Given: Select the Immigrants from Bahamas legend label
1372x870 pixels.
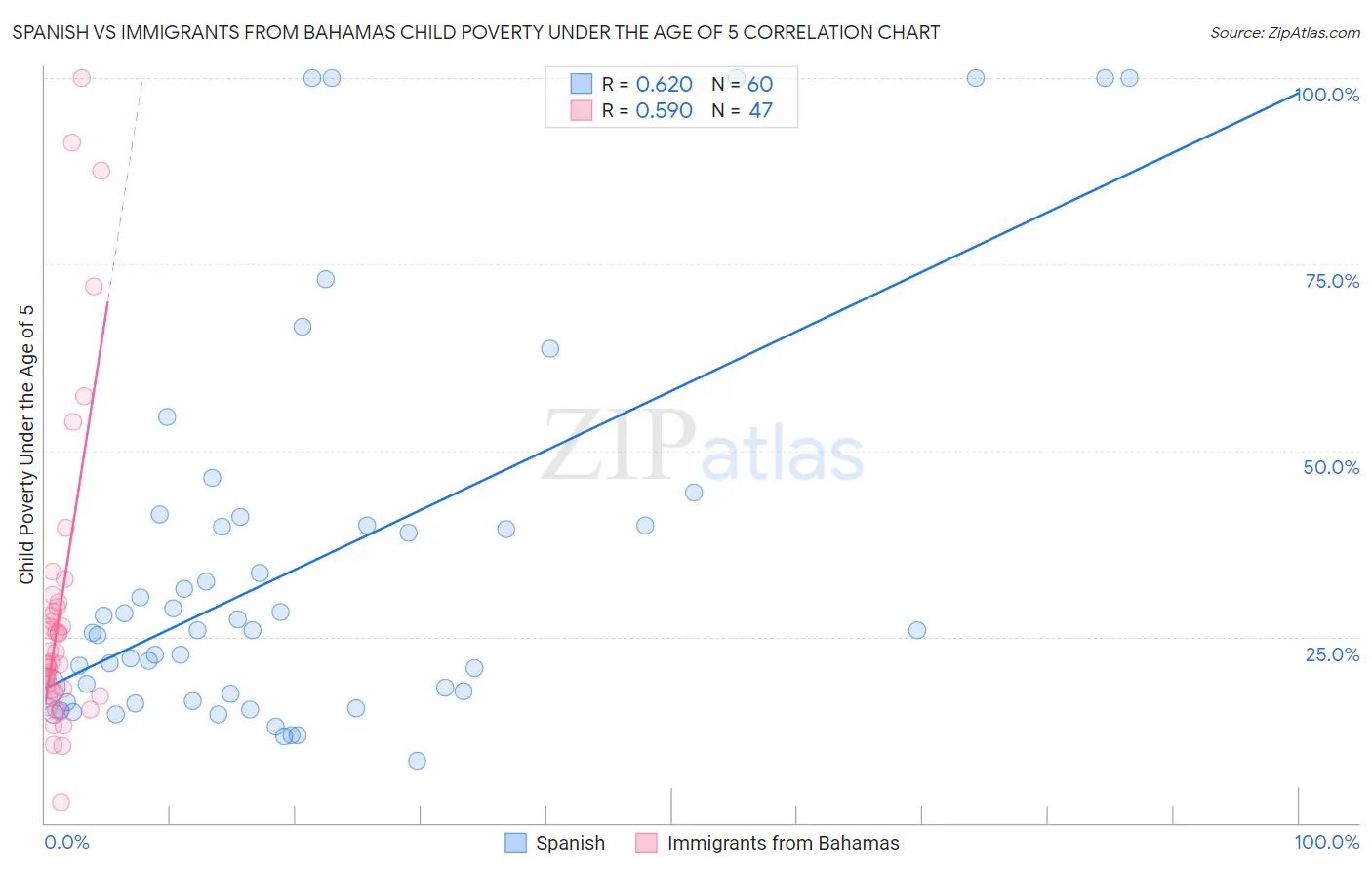Looking at the screenshot, I should coord(783,843).
